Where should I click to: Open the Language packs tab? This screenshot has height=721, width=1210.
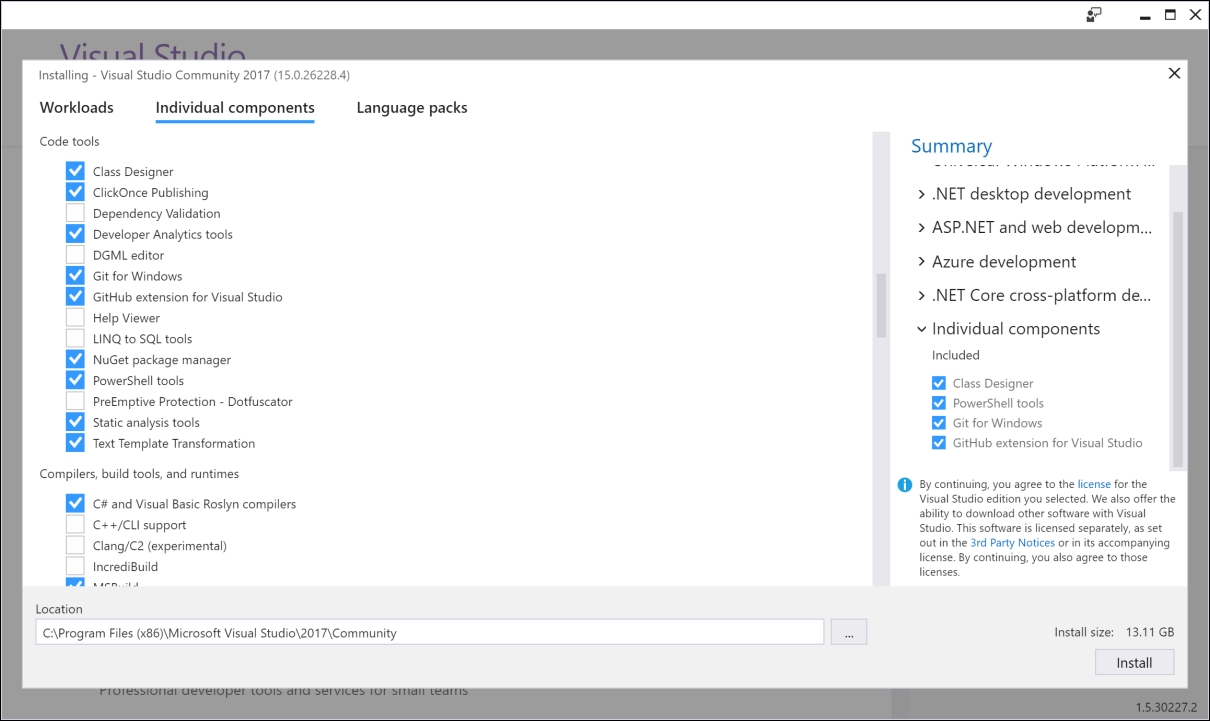pos(412,108)
